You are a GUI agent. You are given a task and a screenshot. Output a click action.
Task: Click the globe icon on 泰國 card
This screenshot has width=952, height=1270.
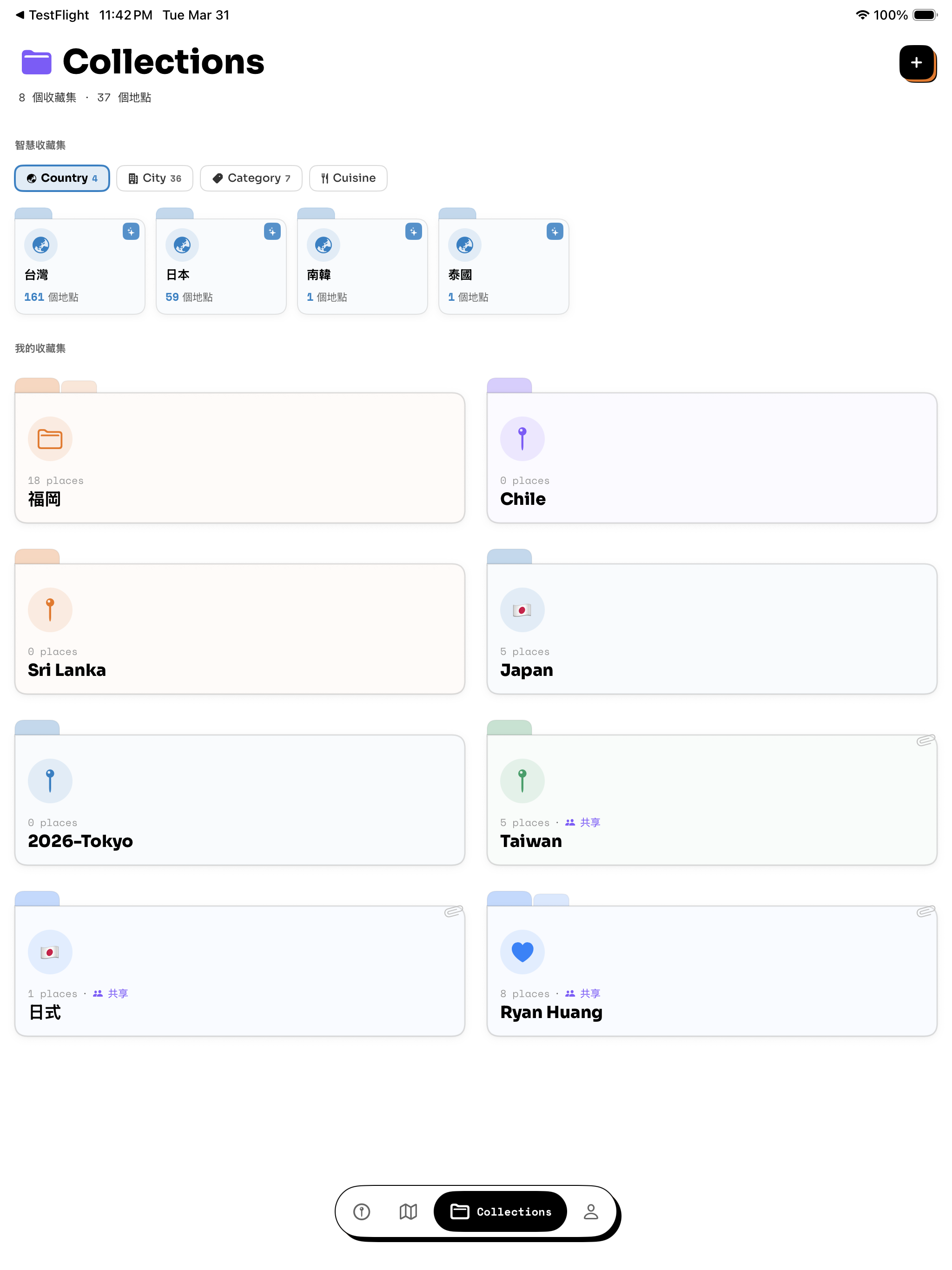pyautogui.click(x=464, y=245)
